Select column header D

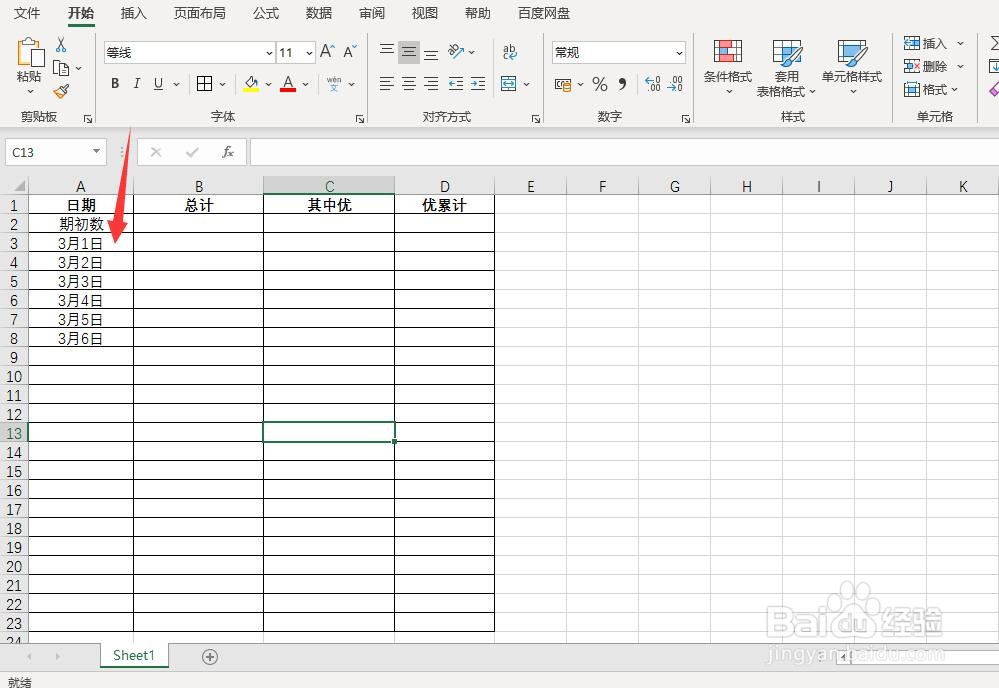pyautogui.click(x=445, y=186)
